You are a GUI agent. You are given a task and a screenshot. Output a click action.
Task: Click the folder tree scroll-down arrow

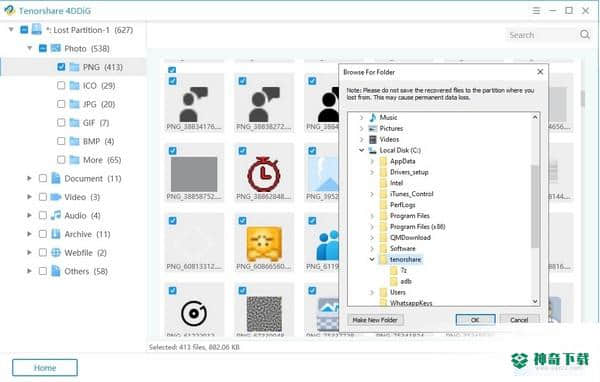535,301
